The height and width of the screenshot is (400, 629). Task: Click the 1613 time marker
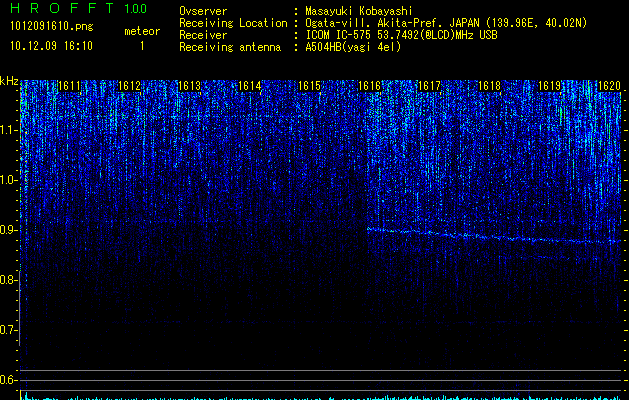[x=189, y=86]
